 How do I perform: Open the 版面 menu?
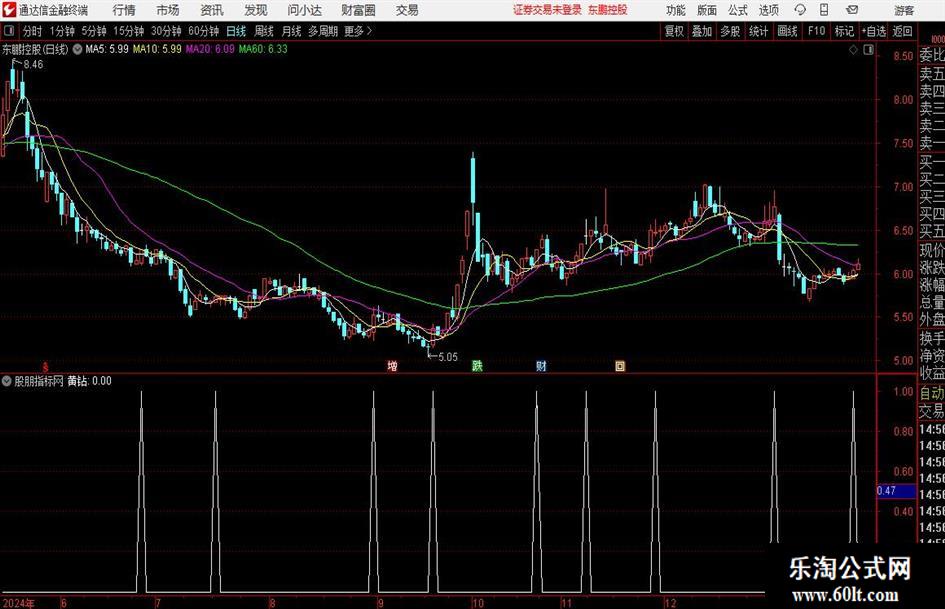coord(707,10)
